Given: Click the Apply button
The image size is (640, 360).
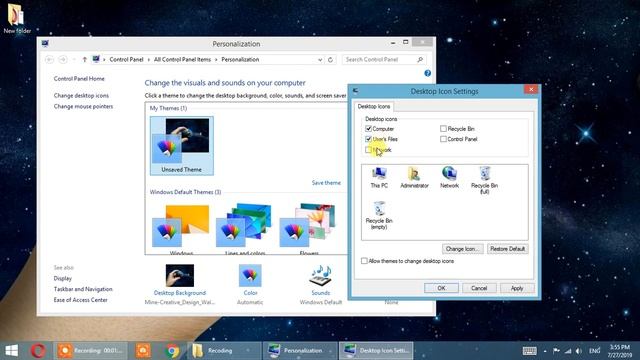Looking at the screenshot, I should tap(517, 288).
